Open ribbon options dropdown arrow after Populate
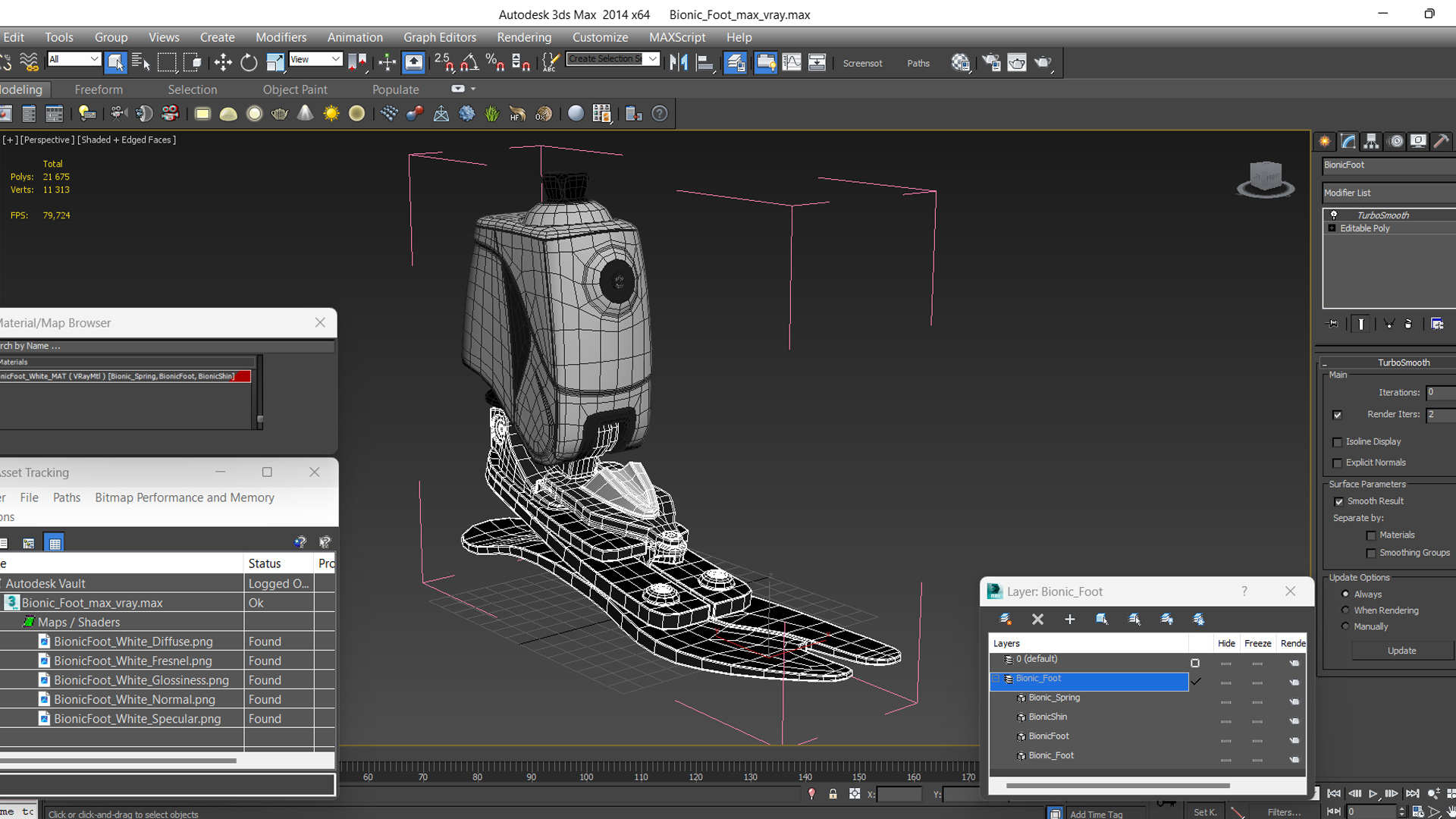The height and width of the screenshot is (819, 1456). 473,89
